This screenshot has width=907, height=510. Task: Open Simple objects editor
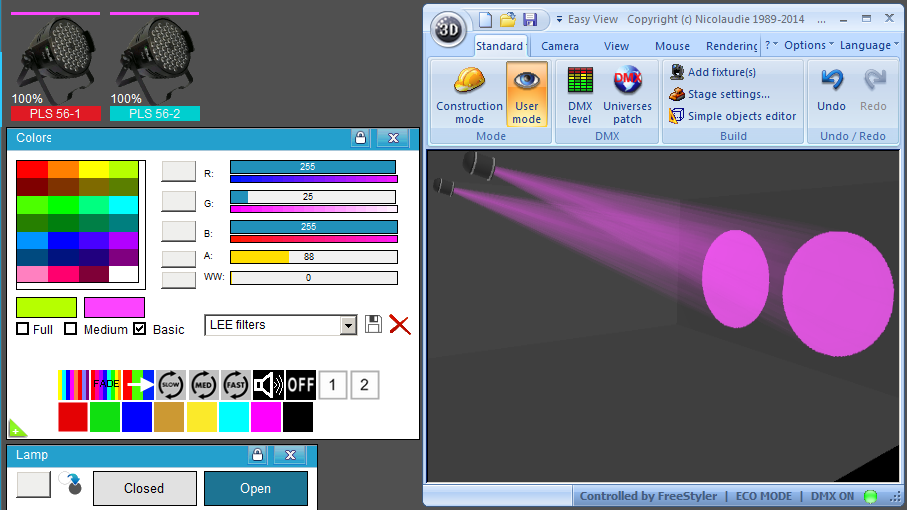click(733, 116)
